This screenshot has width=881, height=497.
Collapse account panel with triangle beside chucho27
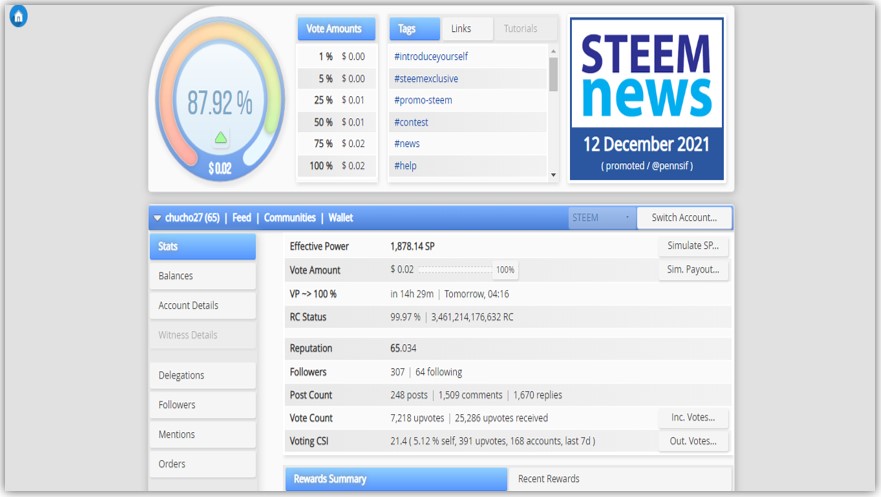coord(157,218)
